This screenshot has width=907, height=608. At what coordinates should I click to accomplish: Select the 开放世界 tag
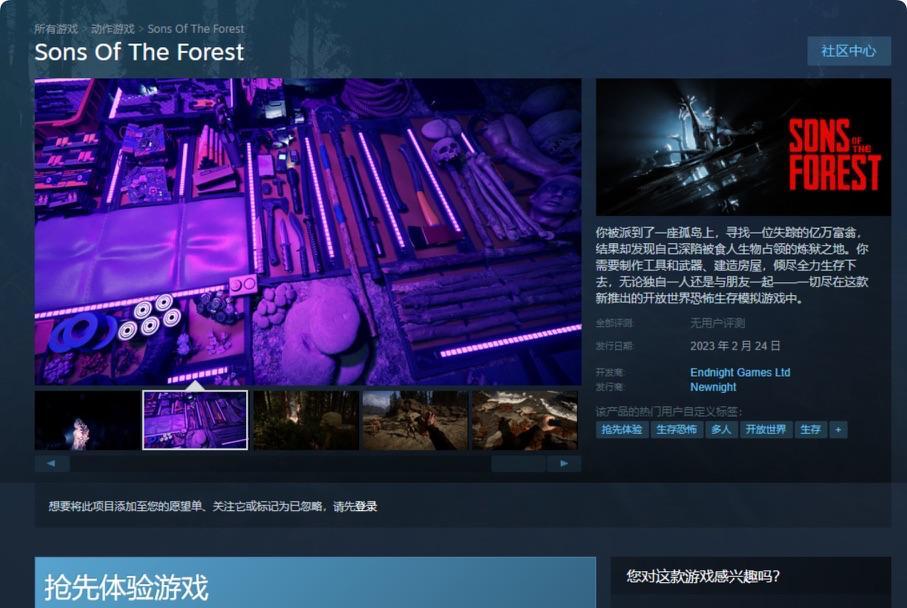[x=765, y=430]
